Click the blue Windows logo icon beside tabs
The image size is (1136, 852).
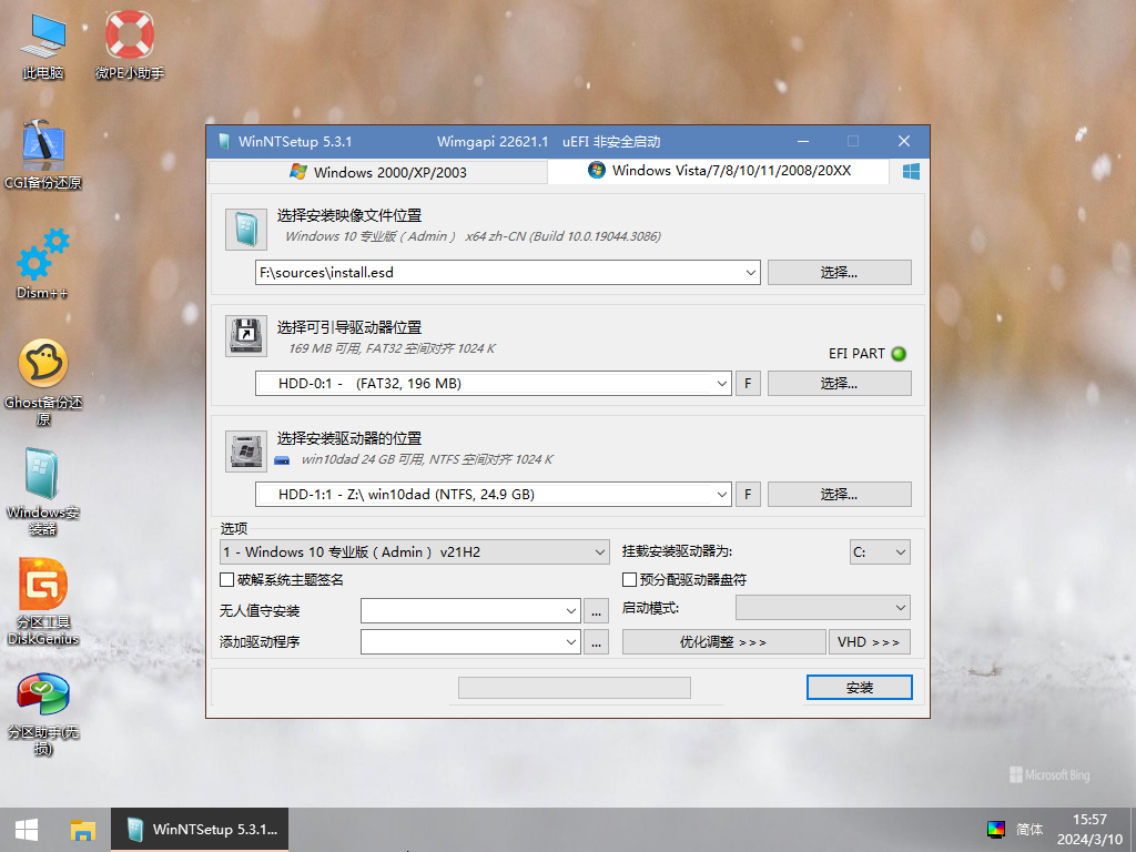click(911, 172)
